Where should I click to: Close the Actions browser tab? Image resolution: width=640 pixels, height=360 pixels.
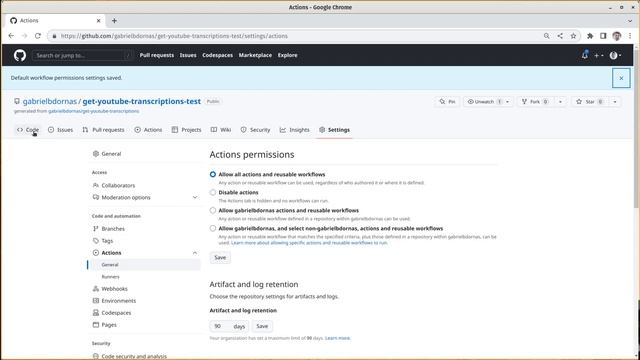coord(98,20)
